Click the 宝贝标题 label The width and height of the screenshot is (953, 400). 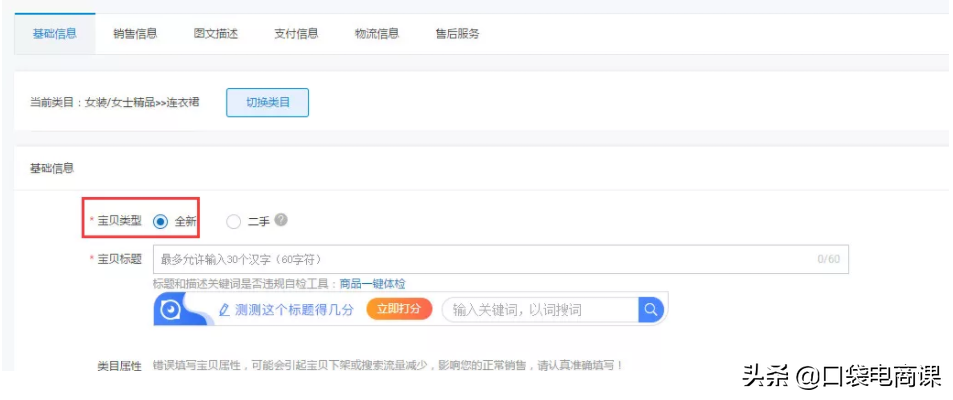tap(119, 259)
